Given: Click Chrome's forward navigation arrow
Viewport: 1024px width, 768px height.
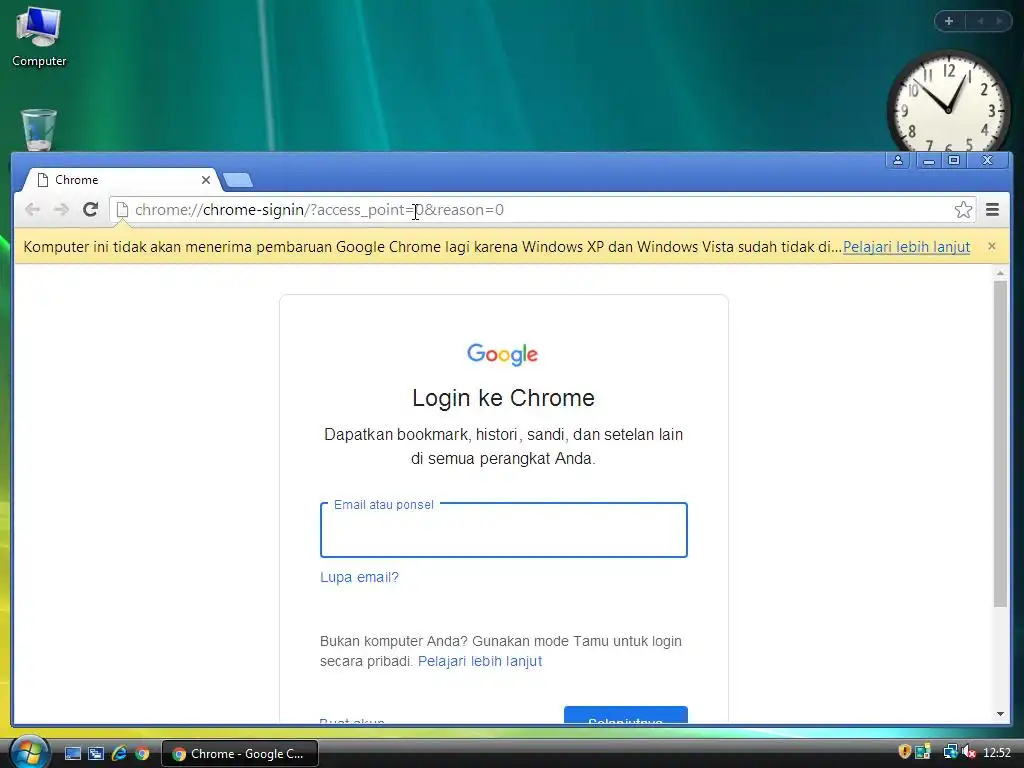Looking at the screenshot, I should pos(61,210).
